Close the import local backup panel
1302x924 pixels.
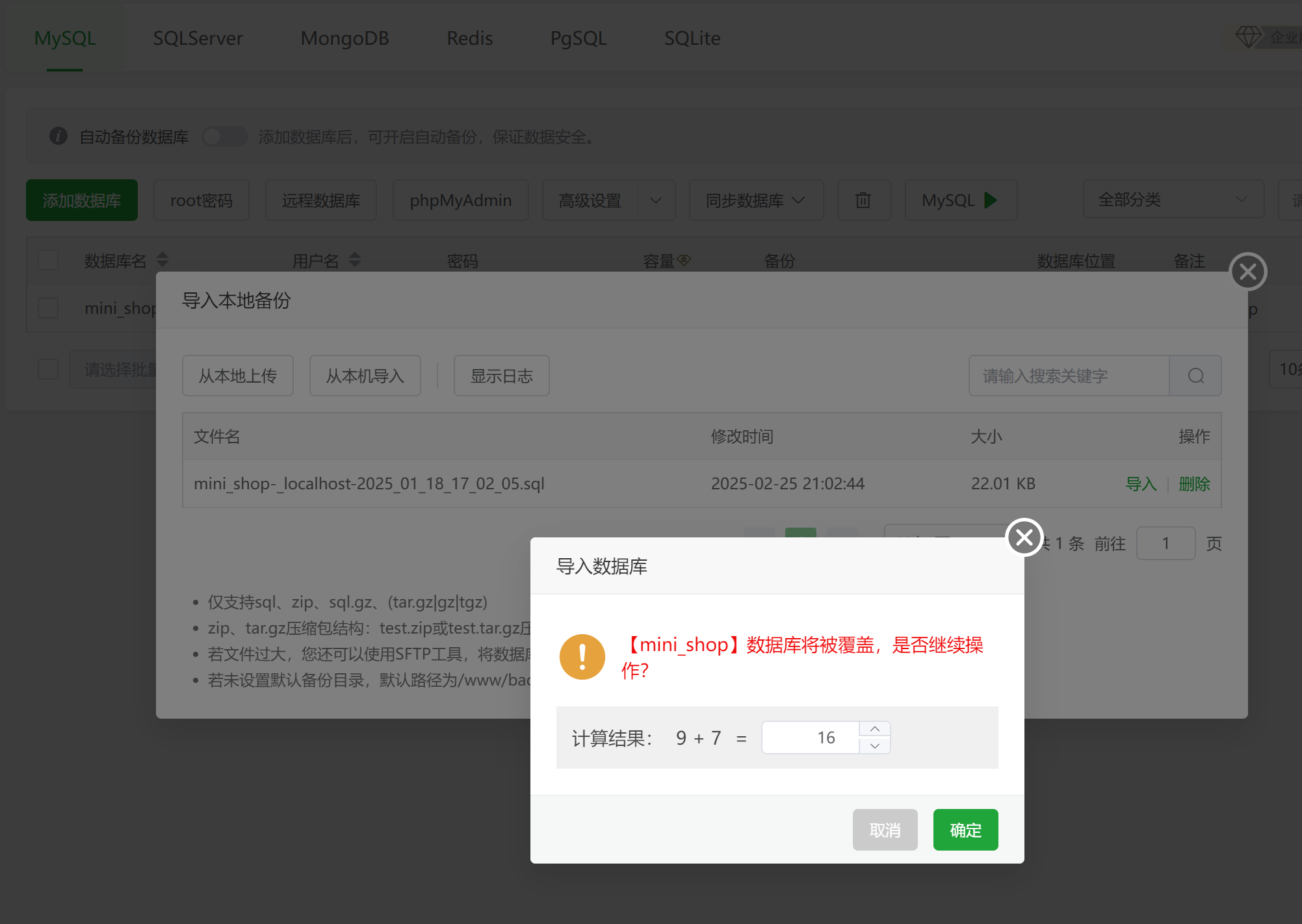click(1247, 272)
